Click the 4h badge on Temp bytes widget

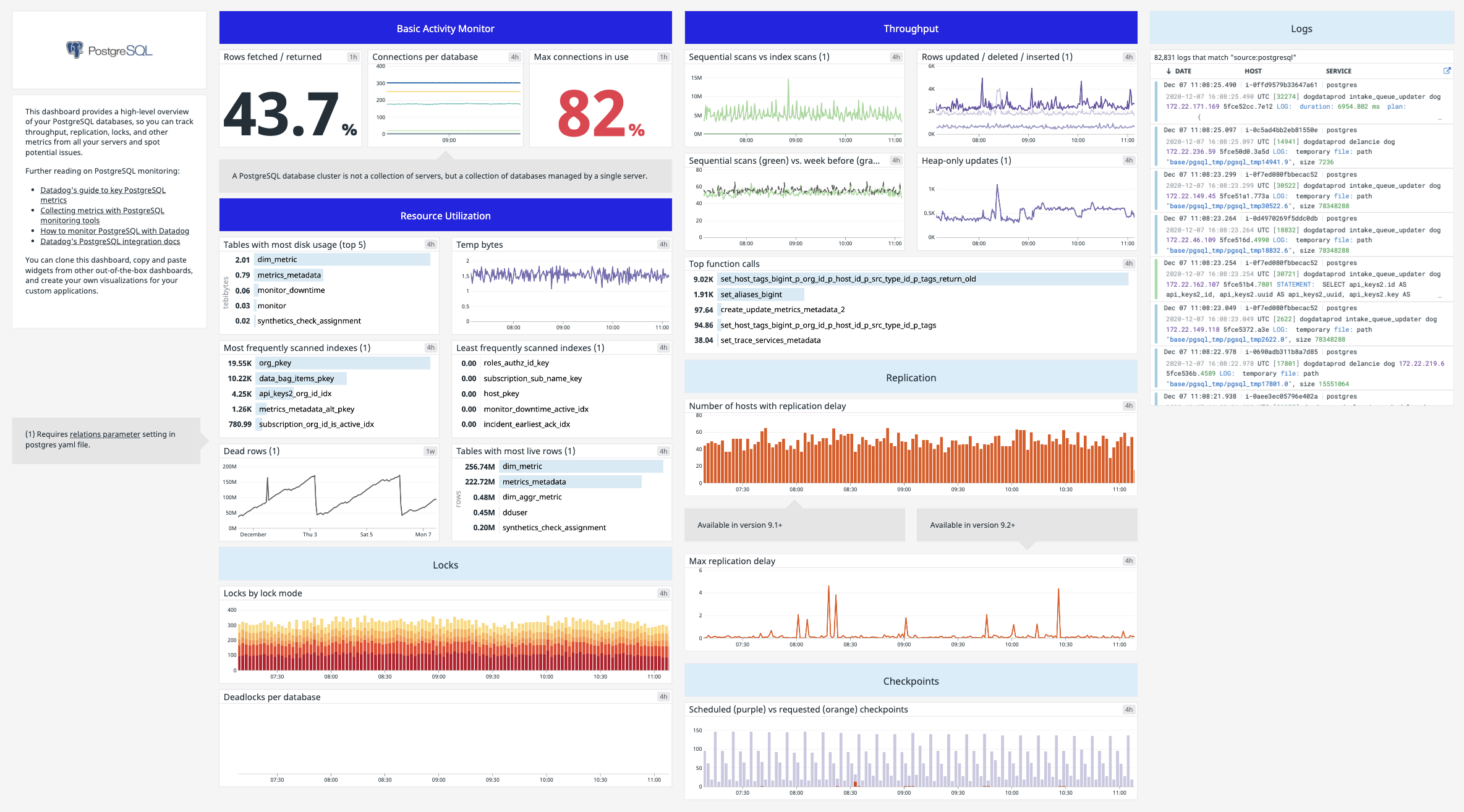(x=663, y=245)
